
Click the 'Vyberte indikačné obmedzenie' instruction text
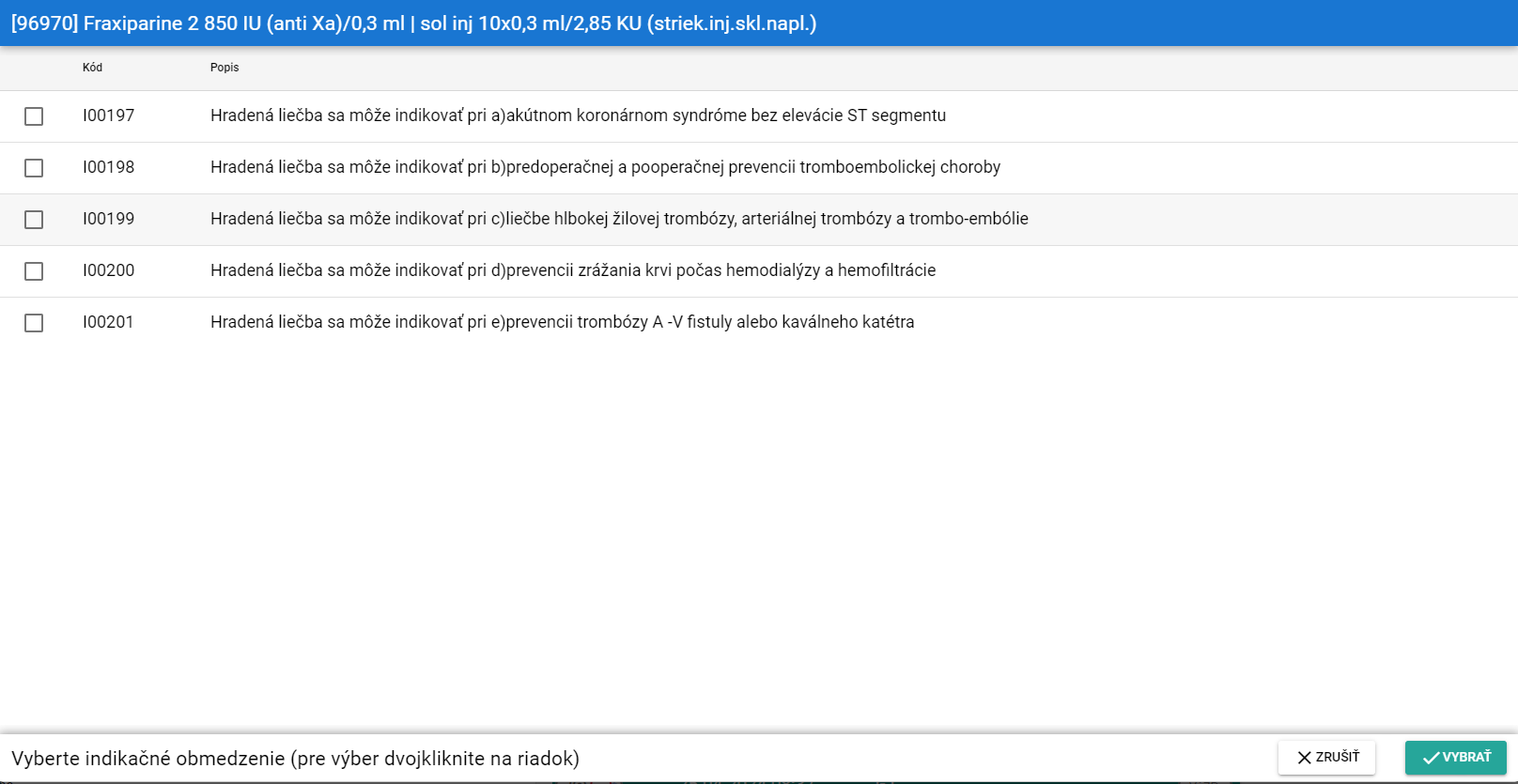click(295, 759)
